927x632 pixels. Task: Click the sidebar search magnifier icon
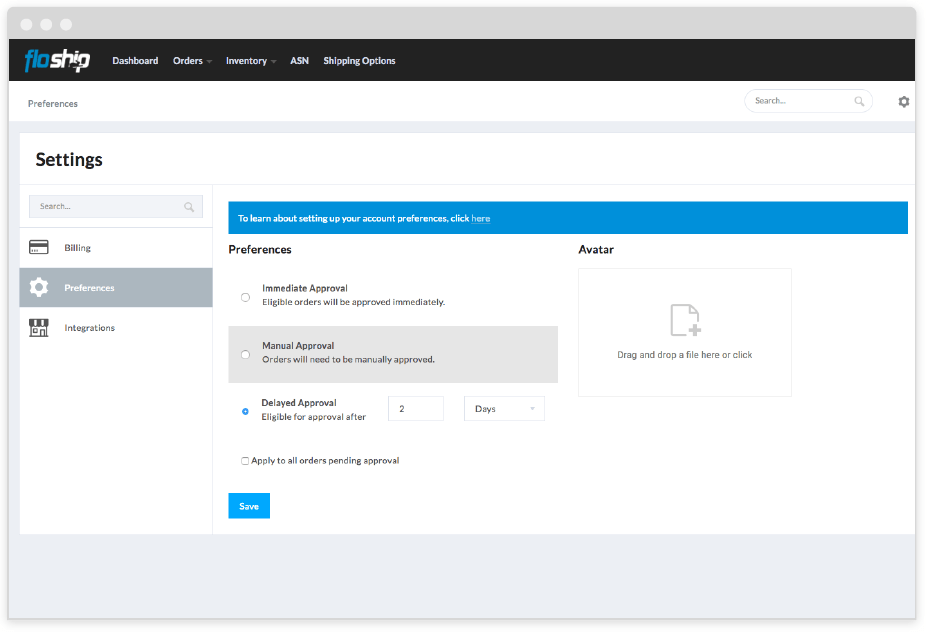tap(189, 207)
